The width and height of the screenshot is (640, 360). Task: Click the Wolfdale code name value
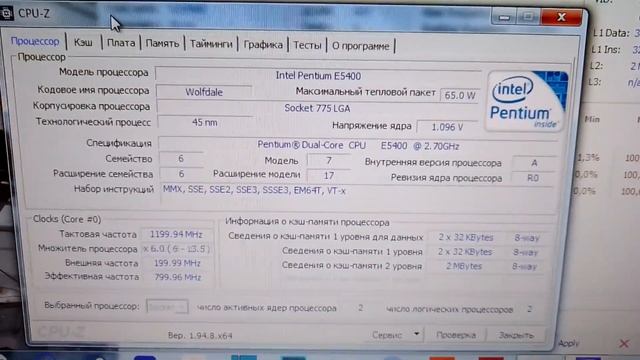click(204, 92)
